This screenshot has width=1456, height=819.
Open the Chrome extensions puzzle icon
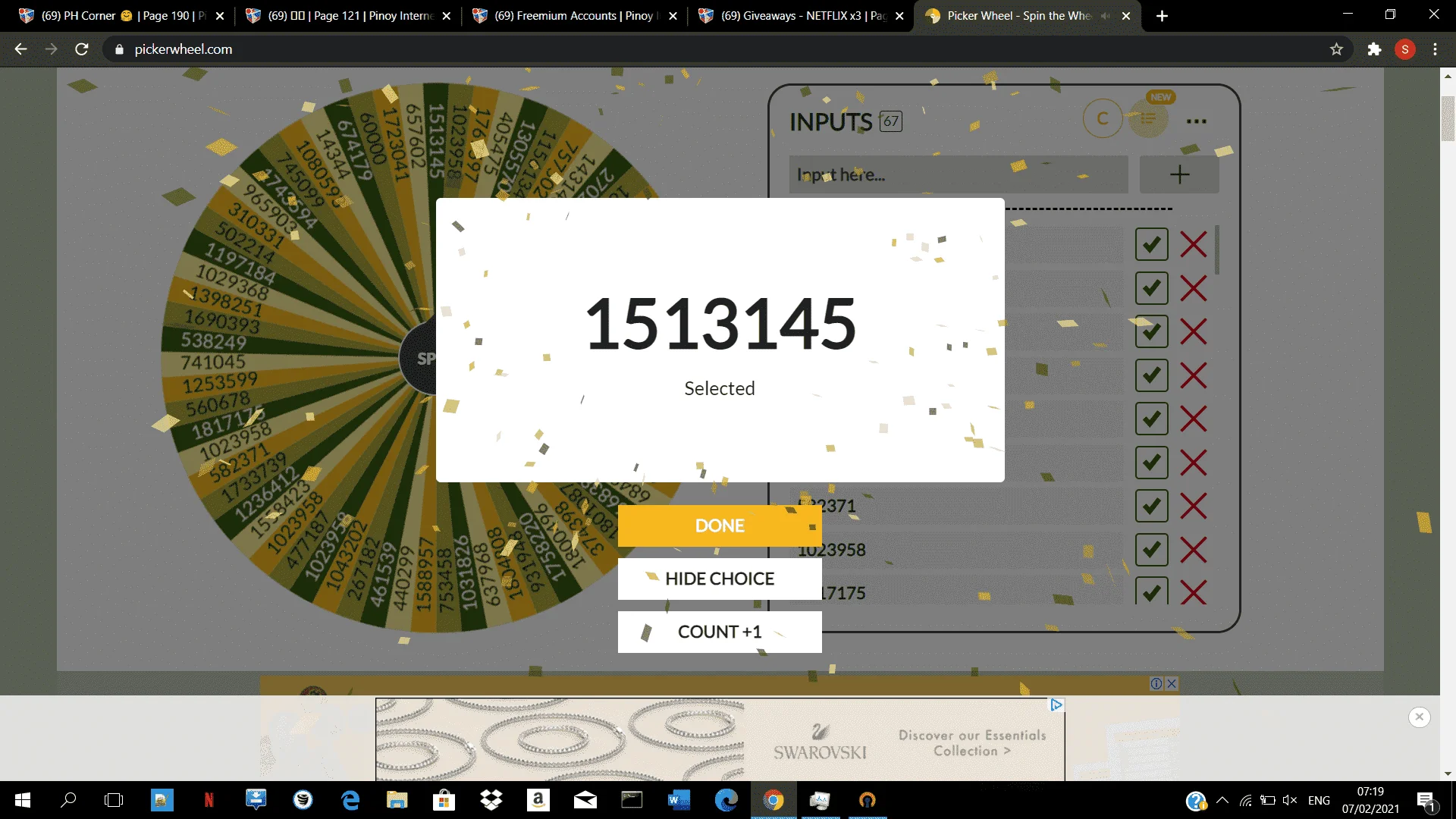(1374, 49)
